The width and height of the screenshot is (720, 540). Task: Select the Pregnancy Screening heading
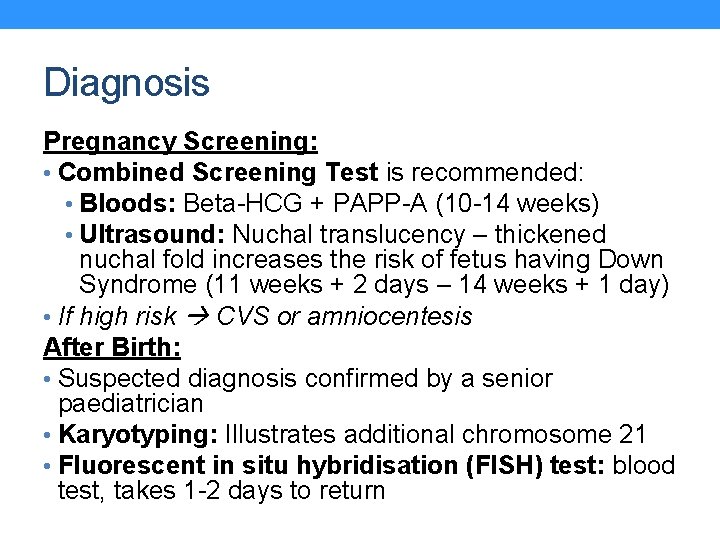point(180,142)
